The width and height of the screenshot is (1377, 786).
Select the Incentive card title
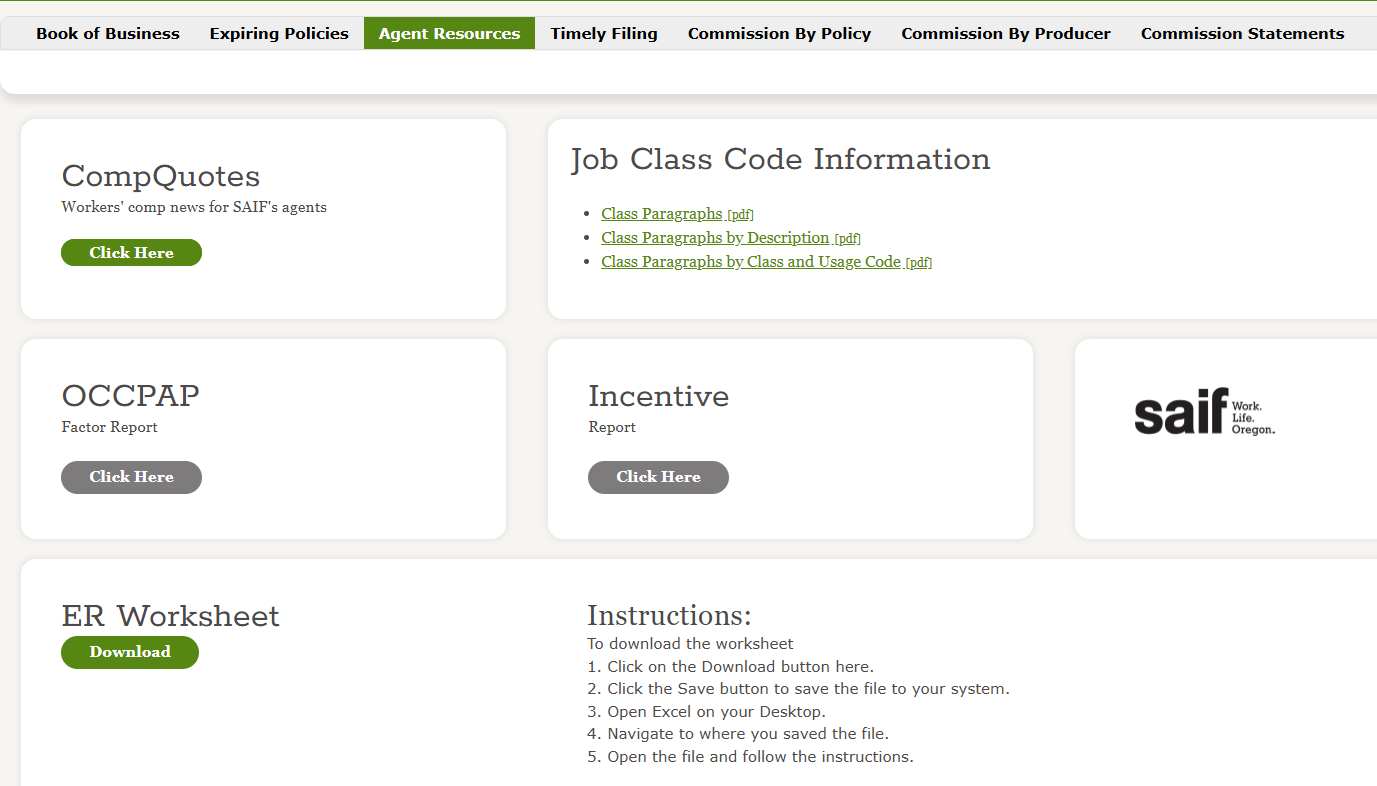tap(658, 396)
